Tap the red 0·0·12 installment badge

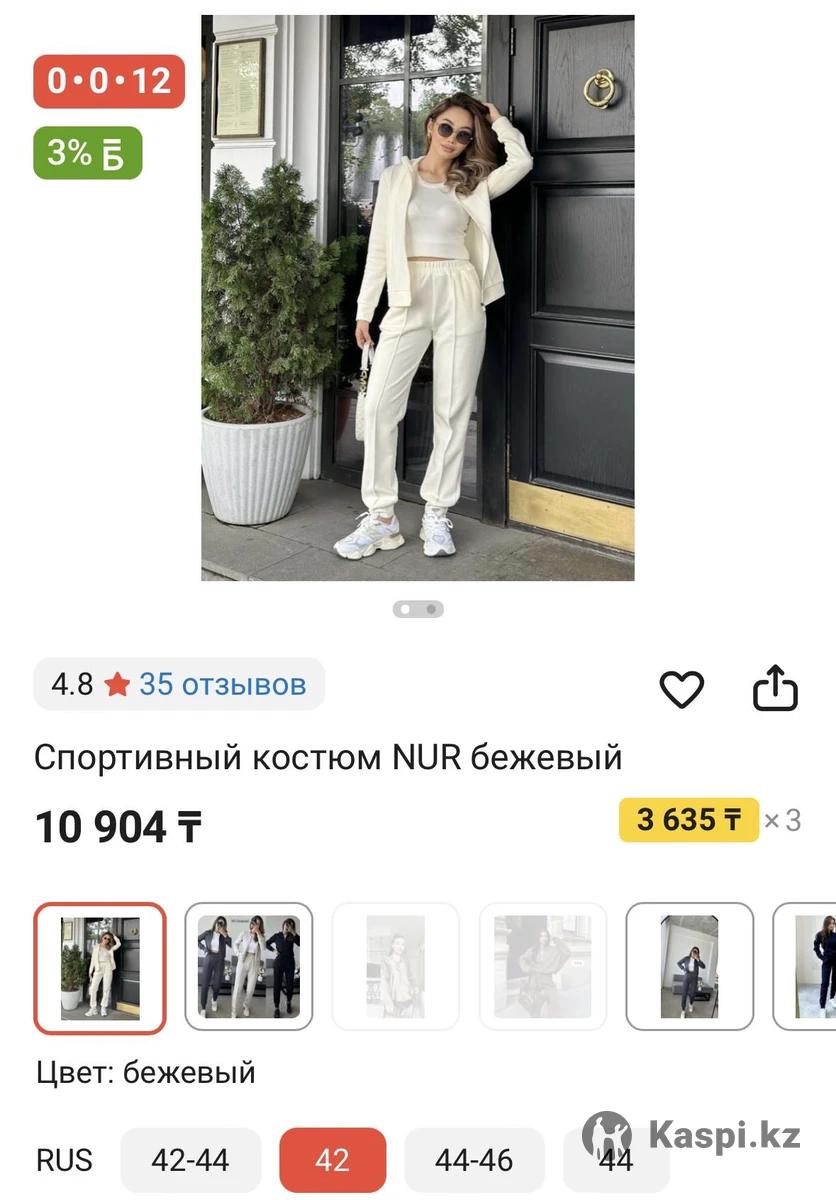[109, 81]
